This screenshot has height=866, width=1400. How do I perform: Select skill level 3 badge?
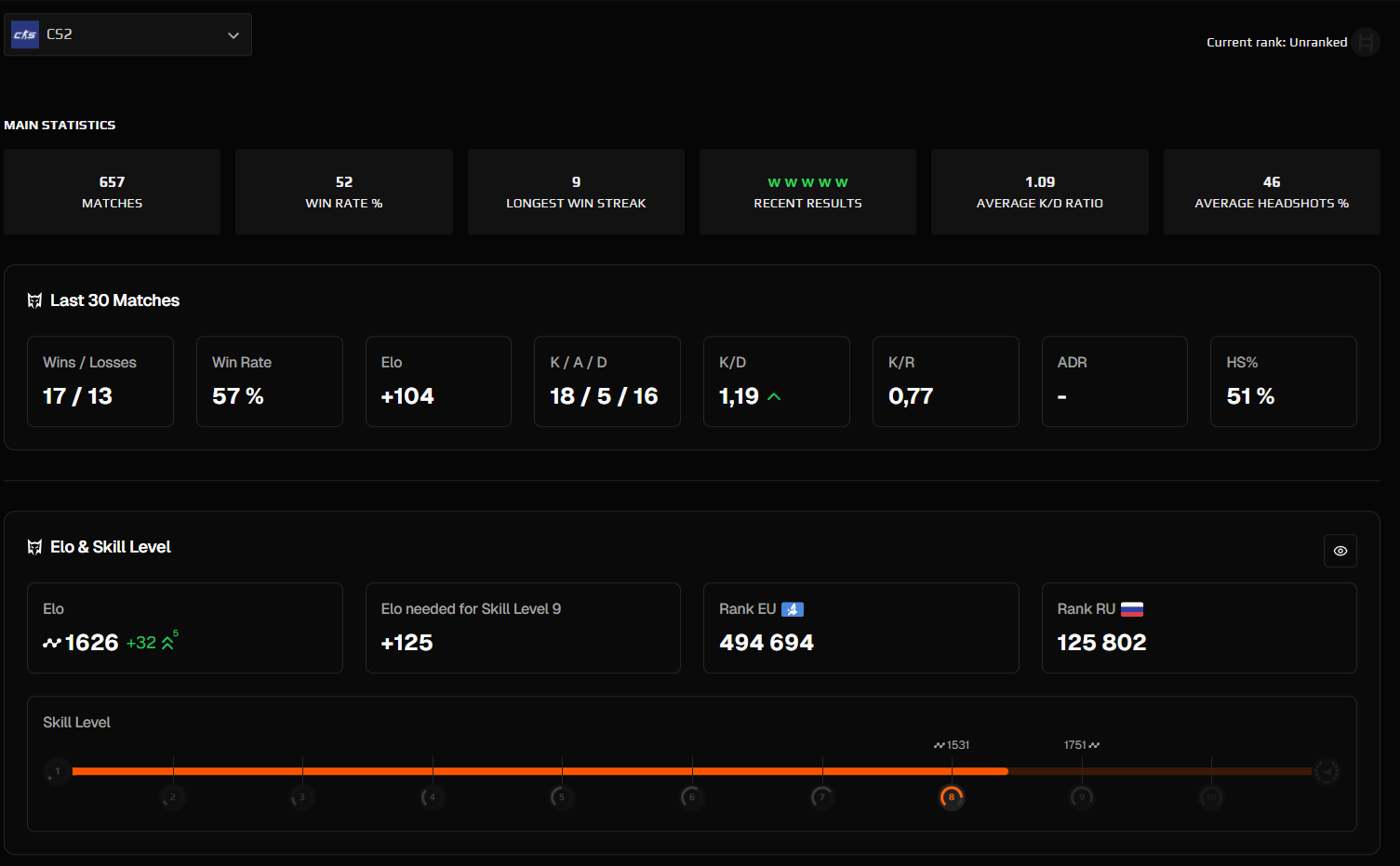[302, 797]
